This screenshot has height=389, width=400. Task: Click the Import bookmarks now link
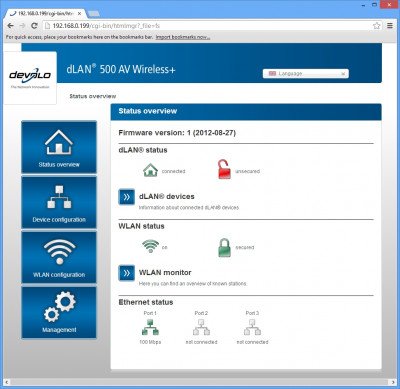(183, 37)
